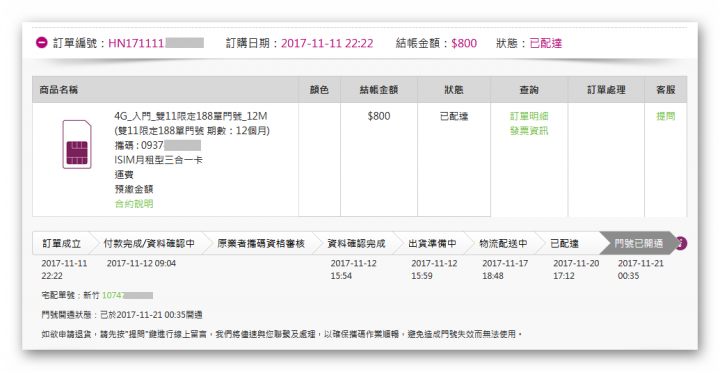
Task: Click the 2017-11-12 09:04 timestamp
Action: [x=141, y=263]
